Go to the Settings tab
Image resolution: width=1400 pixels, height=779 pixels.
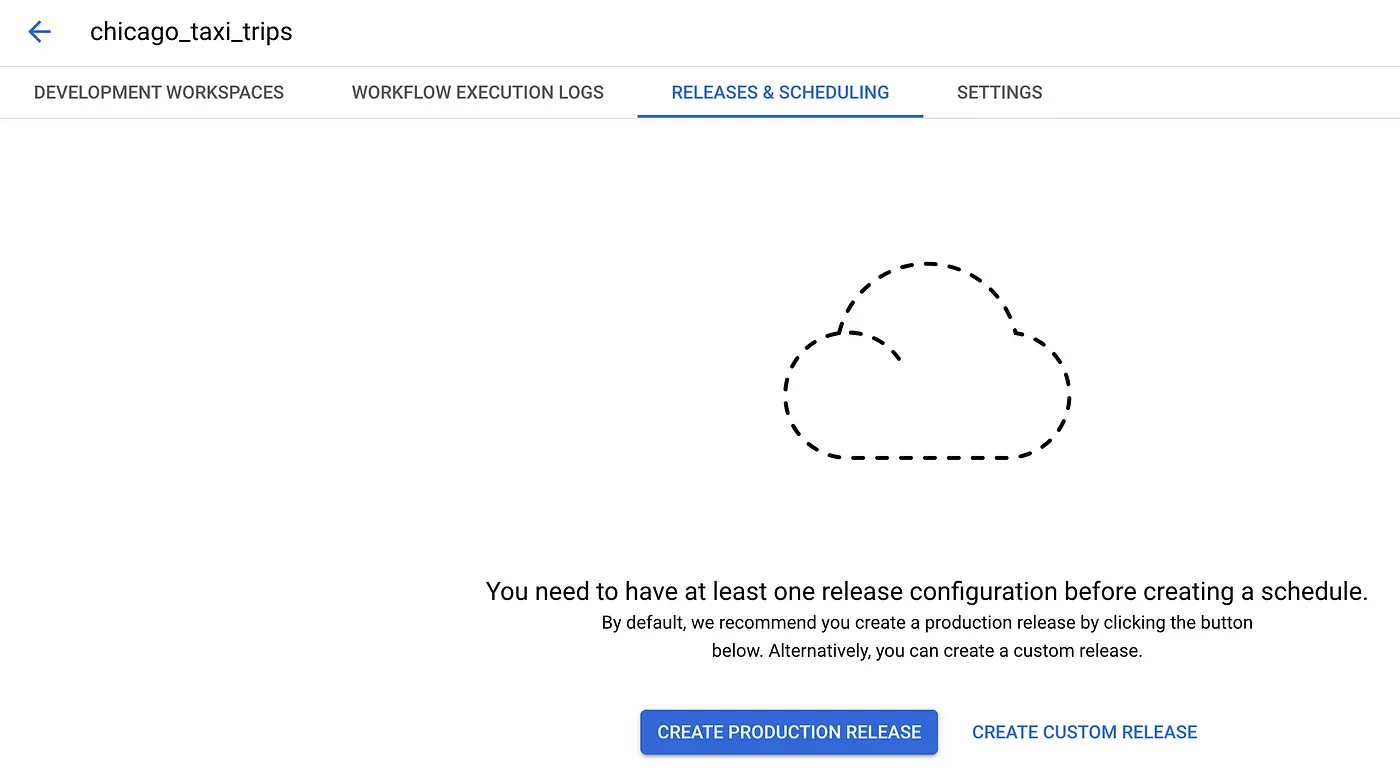pos(999,93)
